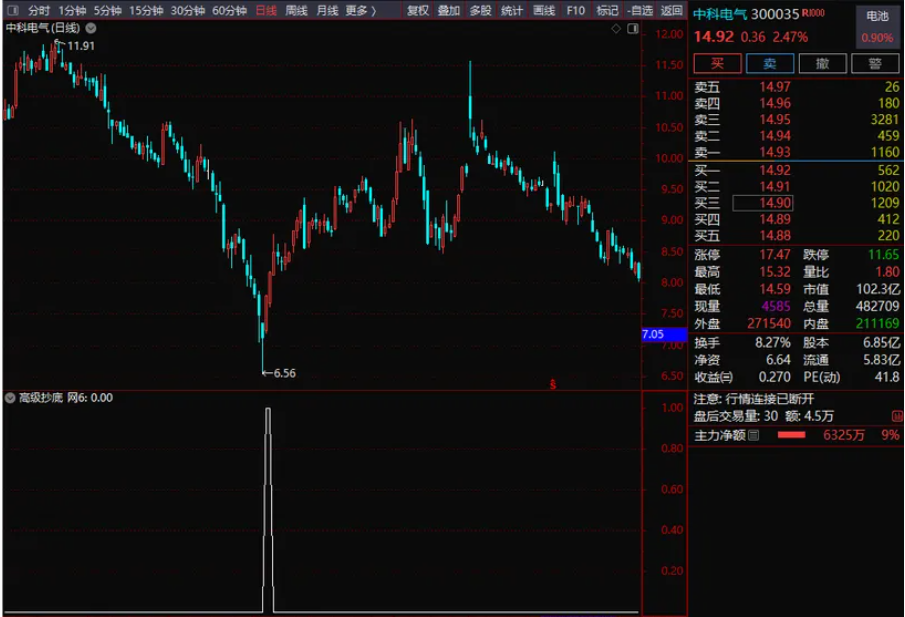Open the 叠加 overlay function
The width and height of the screenshot is (905, 617).
pos(448,8)
